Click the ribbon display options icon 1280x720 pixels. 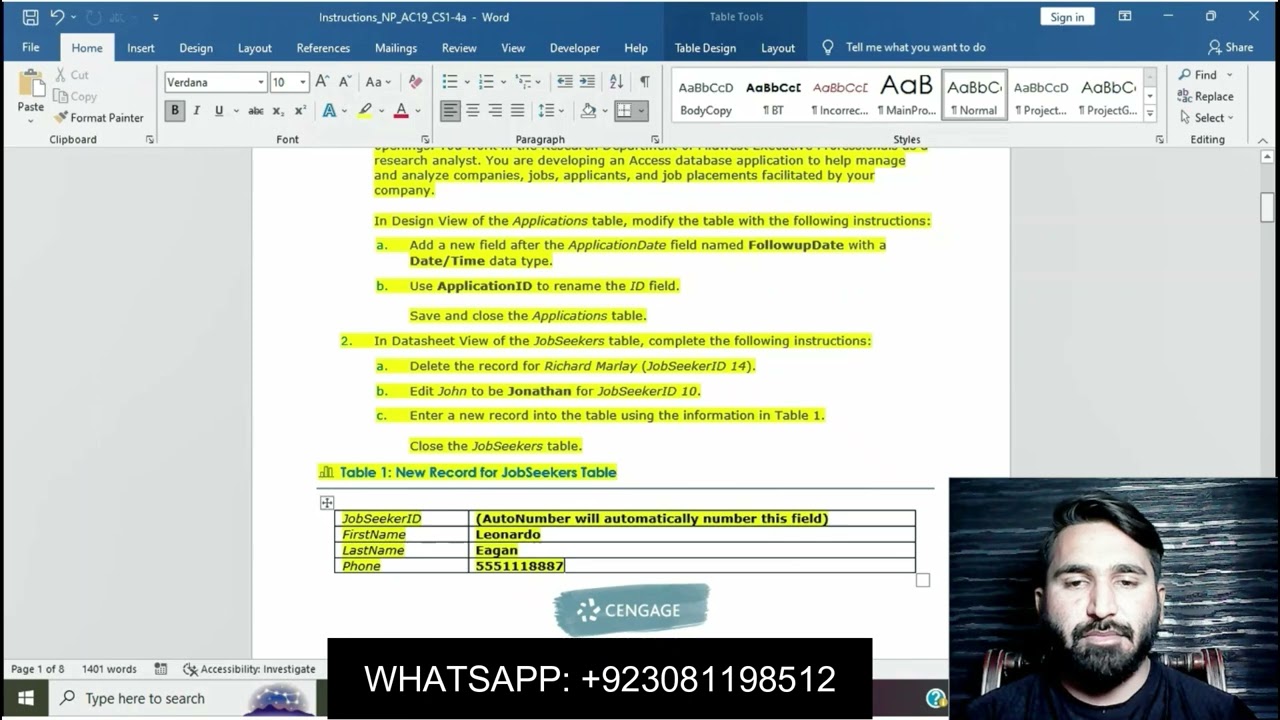pos(1125,17)
